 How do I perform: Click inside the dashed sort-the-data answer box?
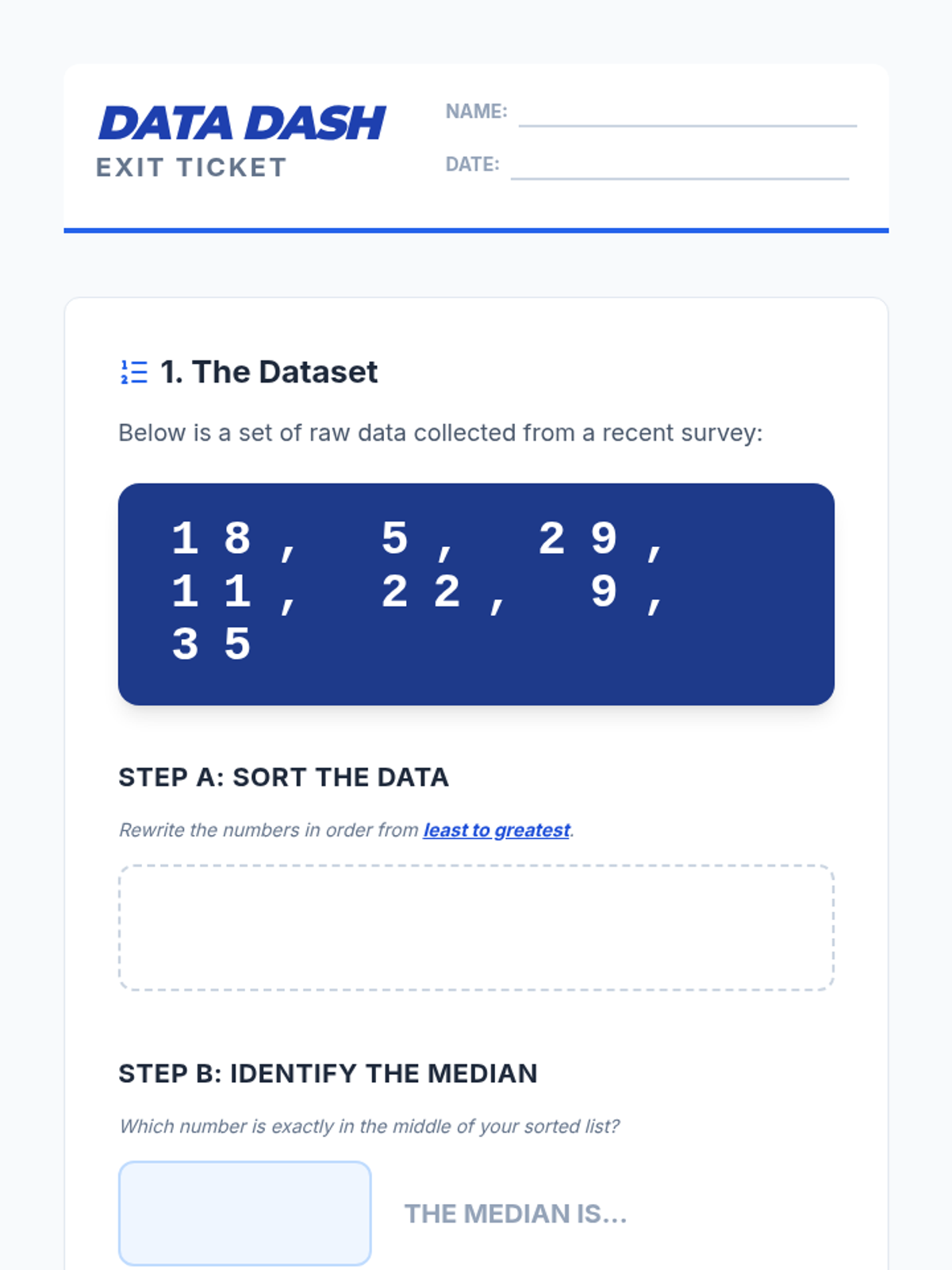coord(476,927)
